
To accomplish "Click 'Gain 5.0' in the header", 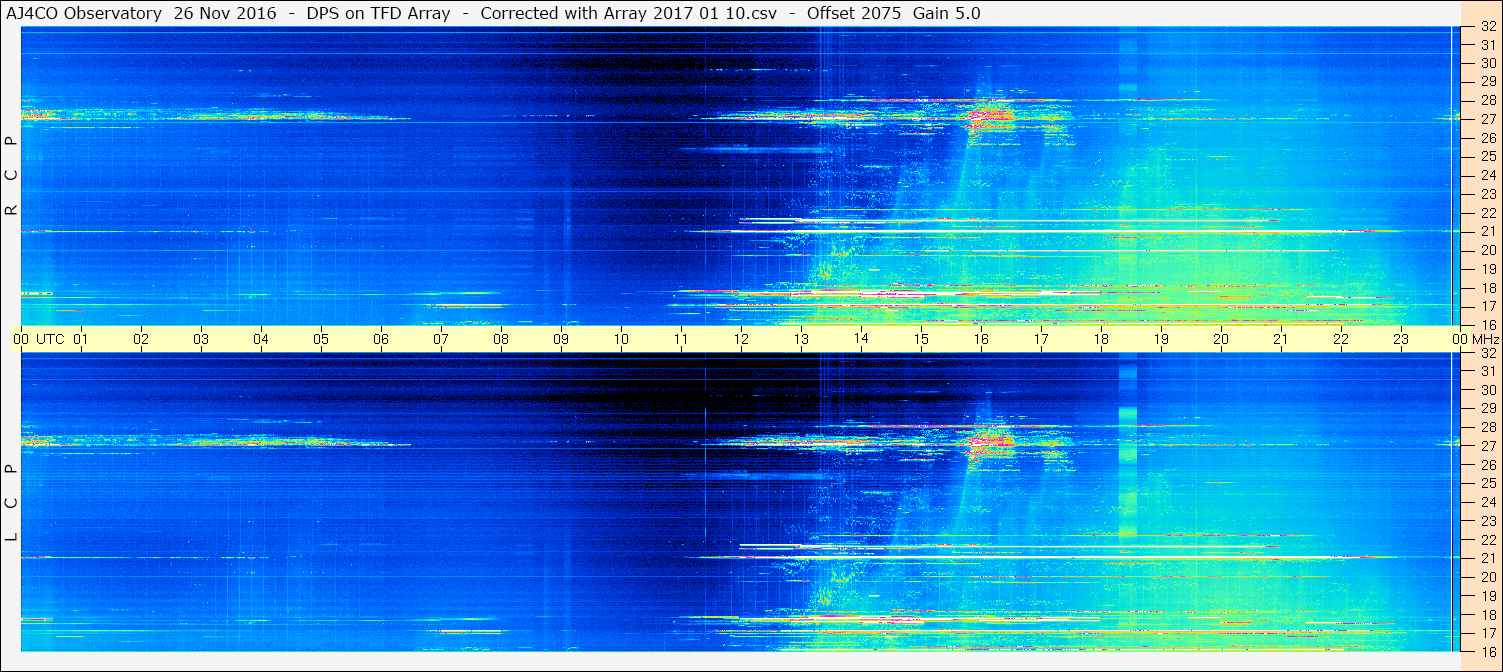I will (946, 13).
